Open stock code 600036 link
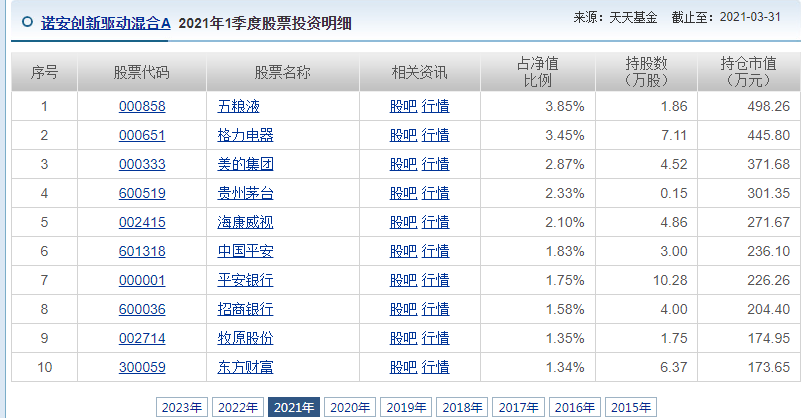This screenshot has width=804, height=418. pos(142,309)
